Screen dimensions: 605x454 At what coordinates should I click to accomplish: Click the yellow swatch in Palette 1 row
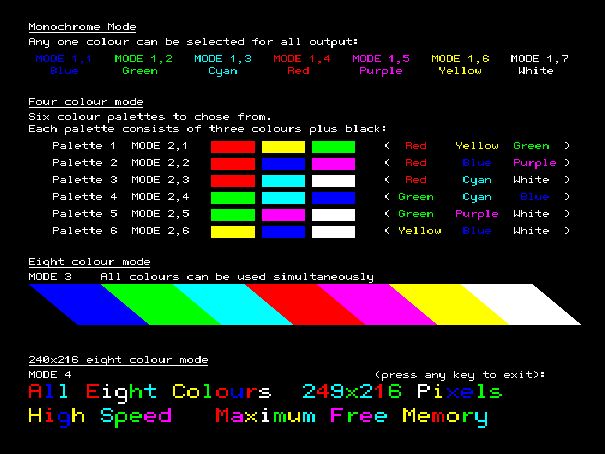pos(283,147)
